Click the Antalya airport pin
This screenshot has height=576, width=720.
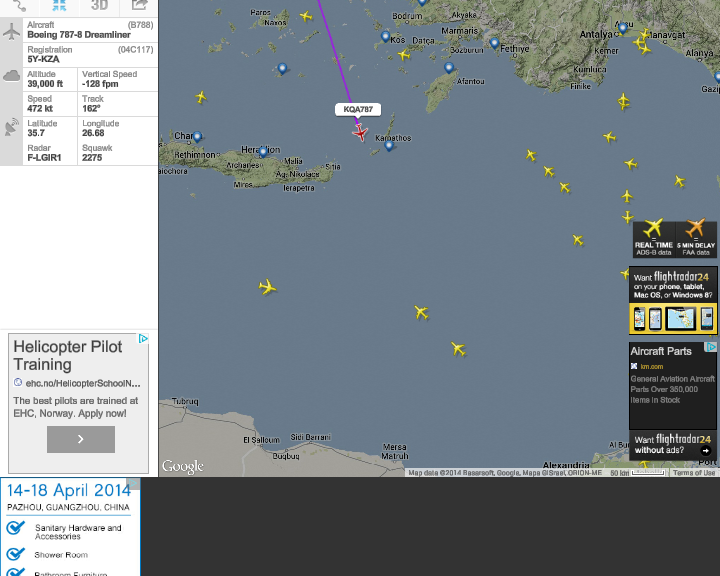tap(622, 28)
